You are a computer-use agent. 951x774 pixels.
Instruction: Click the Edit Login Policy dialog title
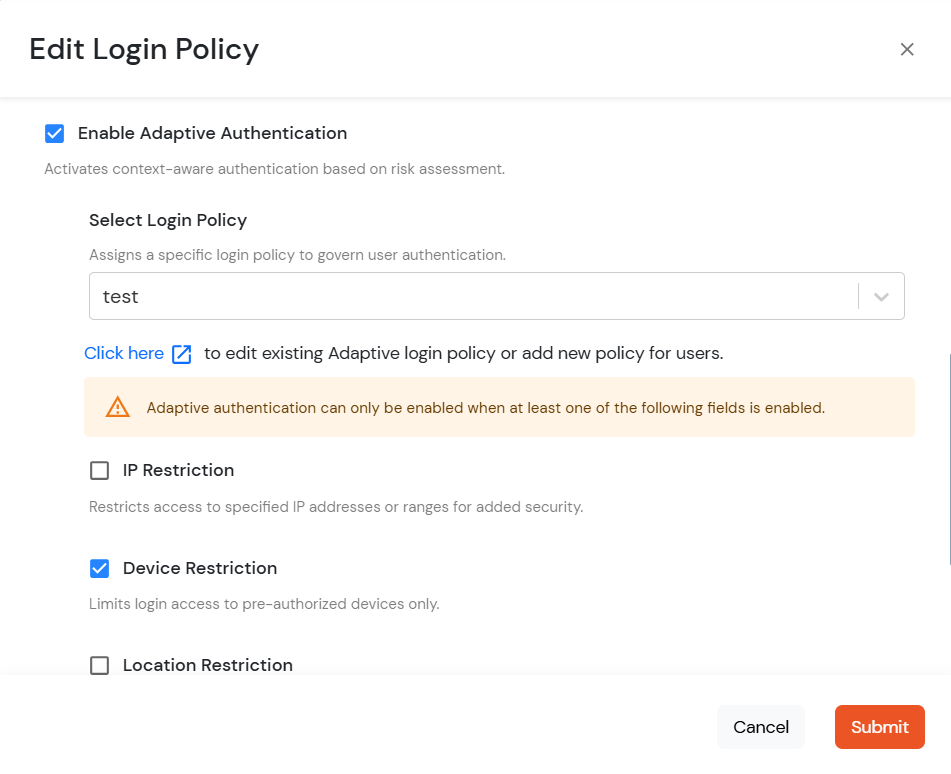[143, 48]
